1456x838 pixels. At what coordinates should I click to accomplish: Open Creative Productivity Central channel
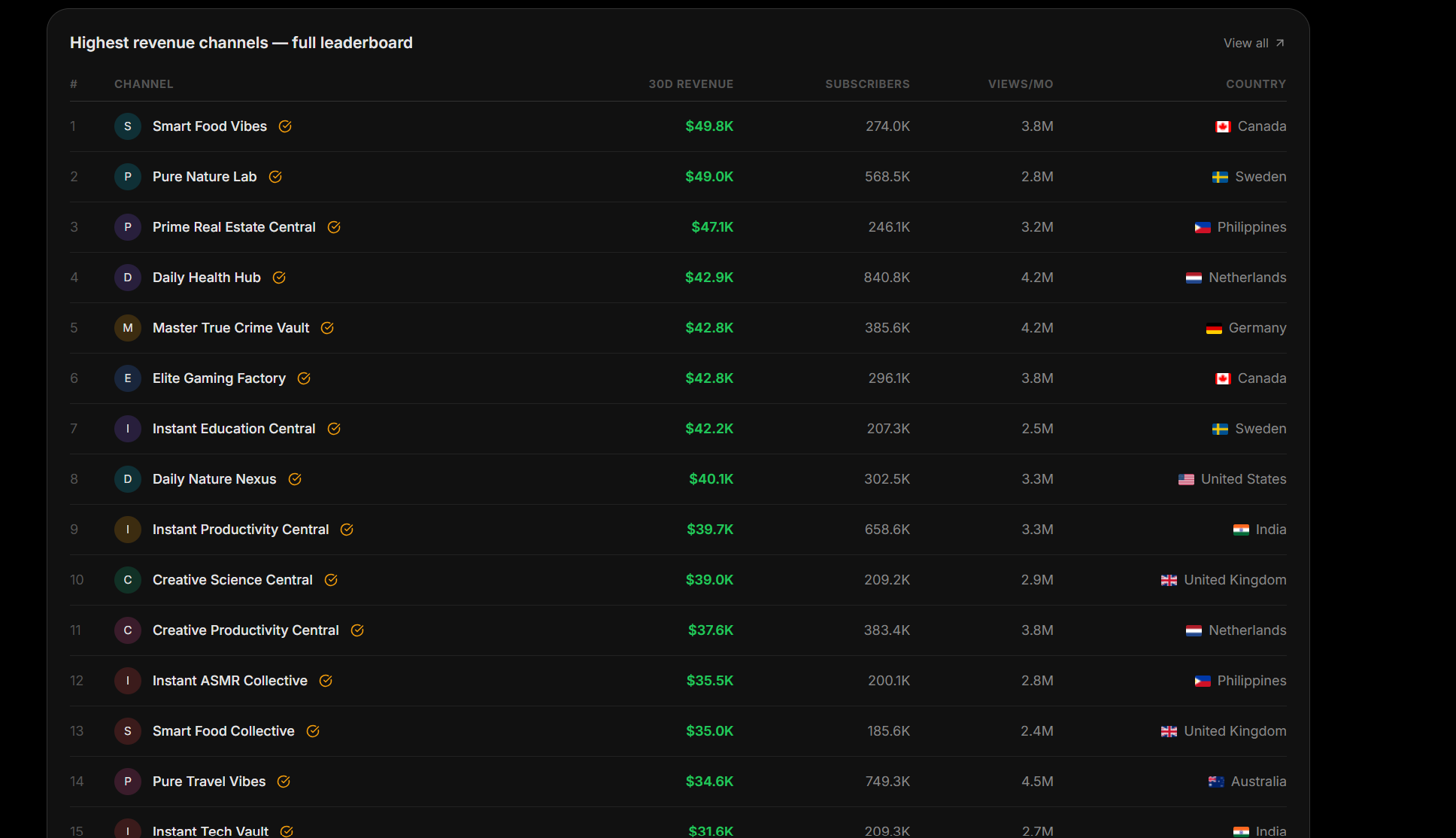tap(245, 630)
